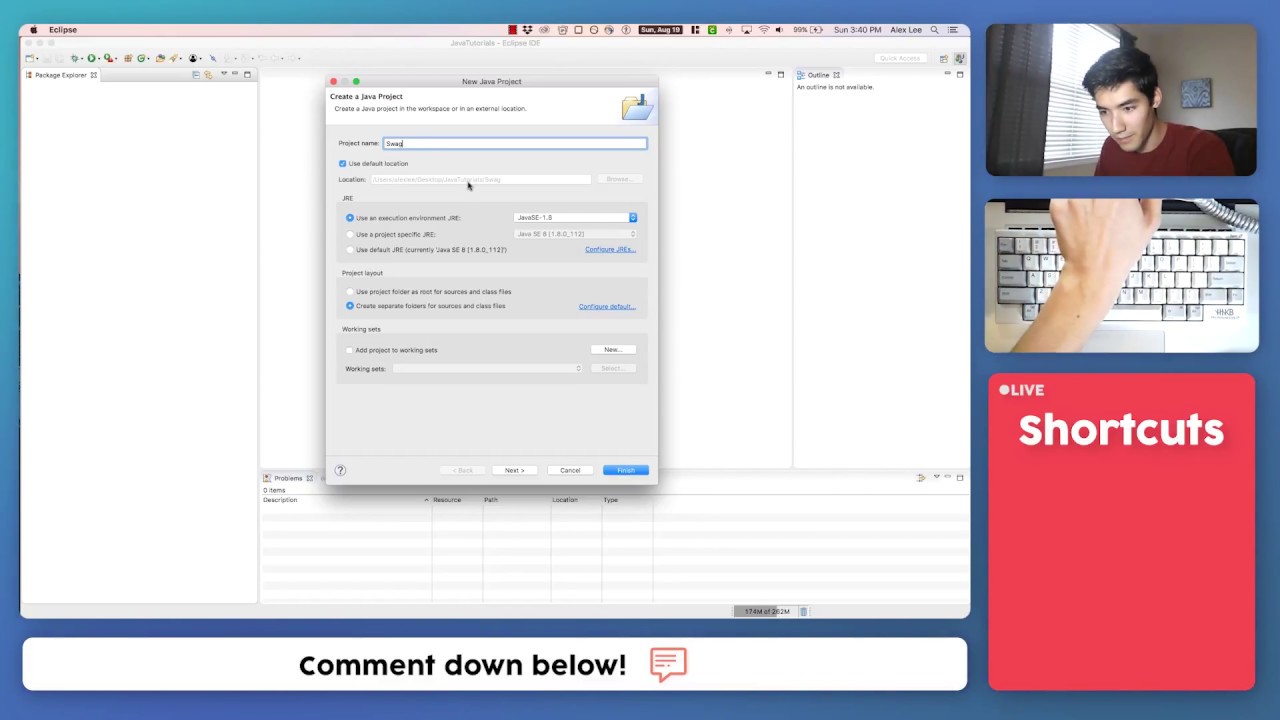Select Use default JRE radio option
The image size is (1280, 720).
pyautogui.click(x=349, y=250)
